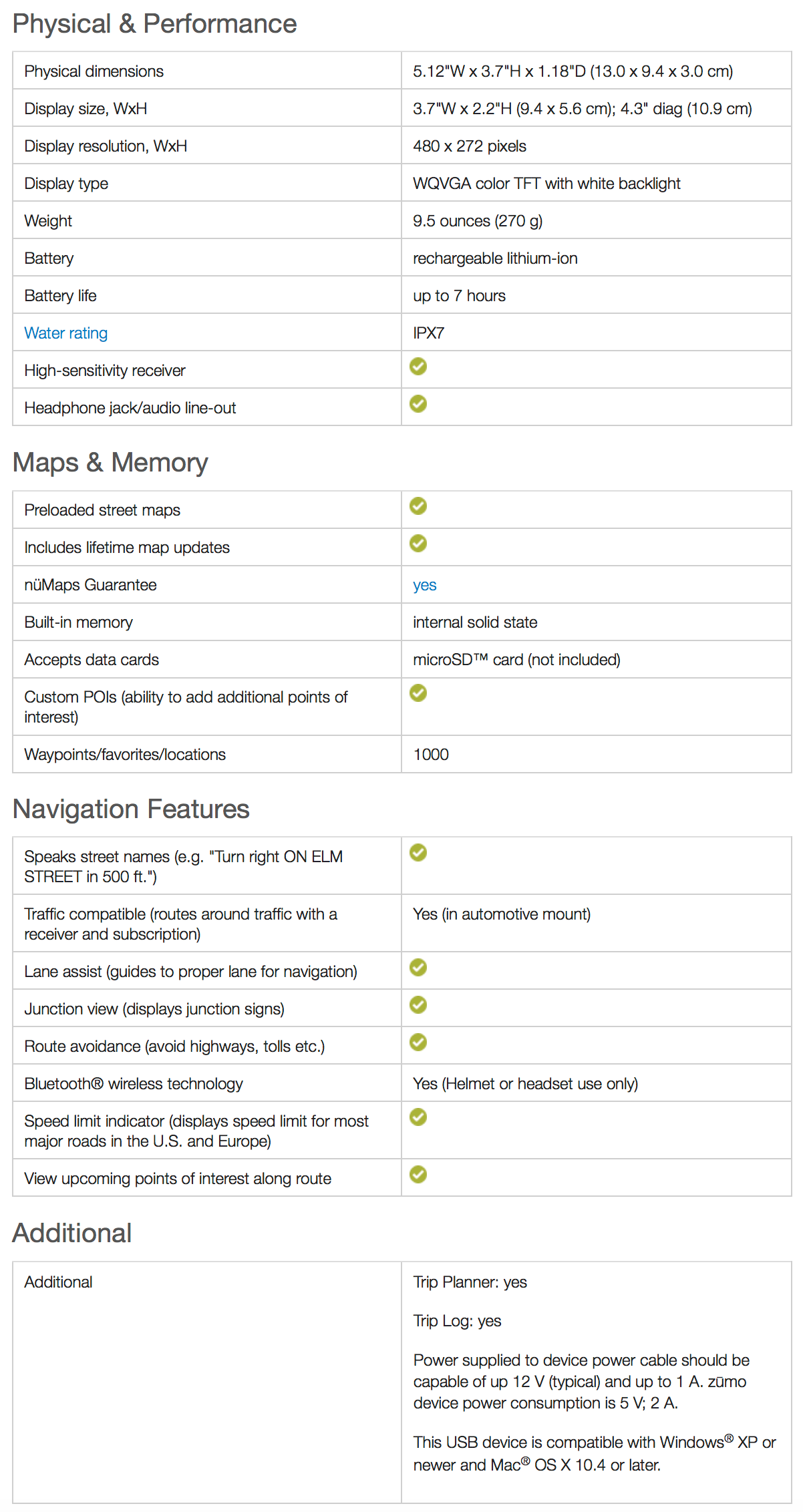803x1512 pixels.
Task: Click the Custom POIs checkmark icon
Action: (x=418, y=693)
